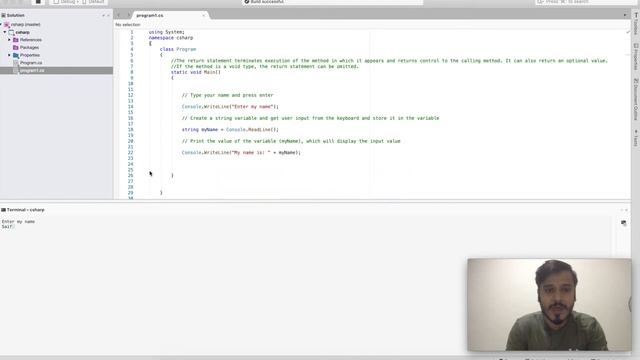Open the Toolbox side pad
Viewport: 640px width, 360px height.
pyautogui.click(x=636, y=24)
